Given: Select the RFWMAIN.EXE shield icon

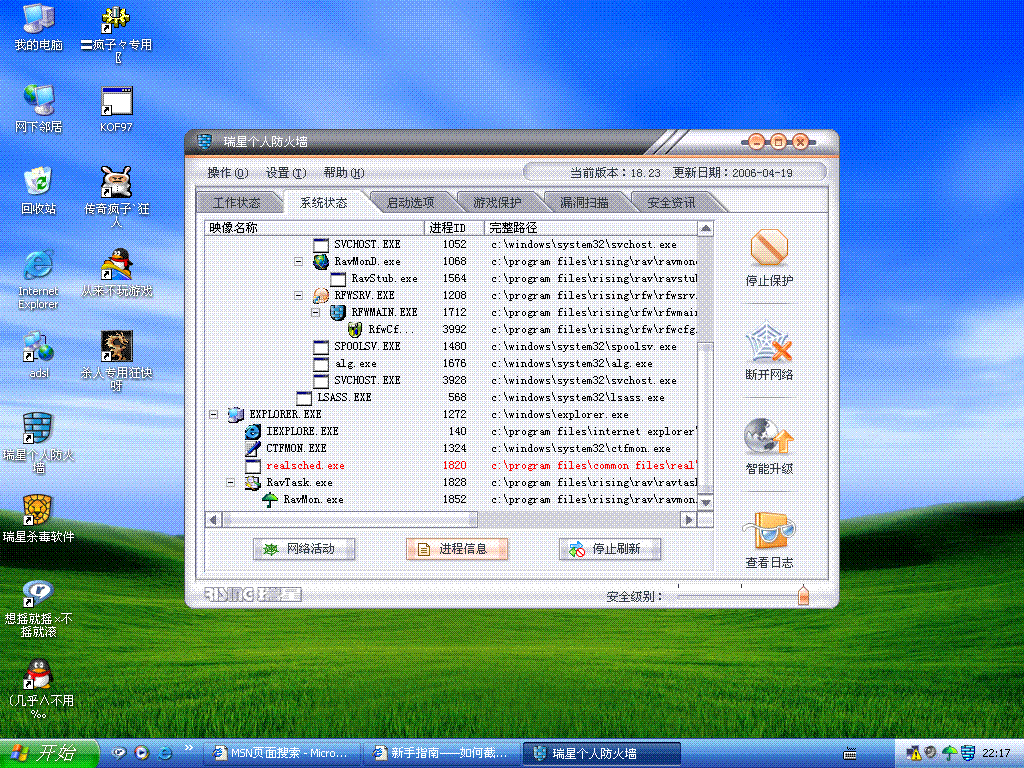Looking at the screenshot, I should pos(338,312).
